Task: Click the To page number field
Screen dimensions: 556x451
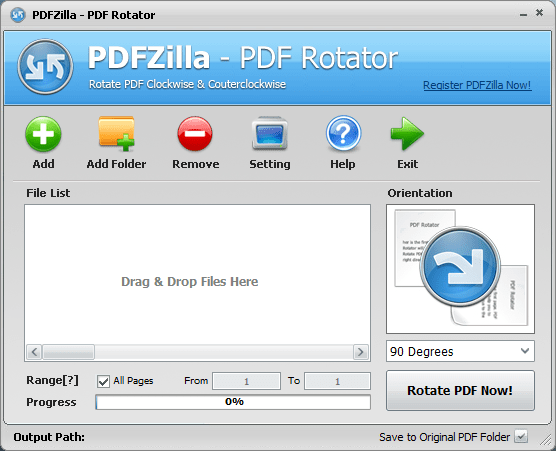Action: (337, 381)
